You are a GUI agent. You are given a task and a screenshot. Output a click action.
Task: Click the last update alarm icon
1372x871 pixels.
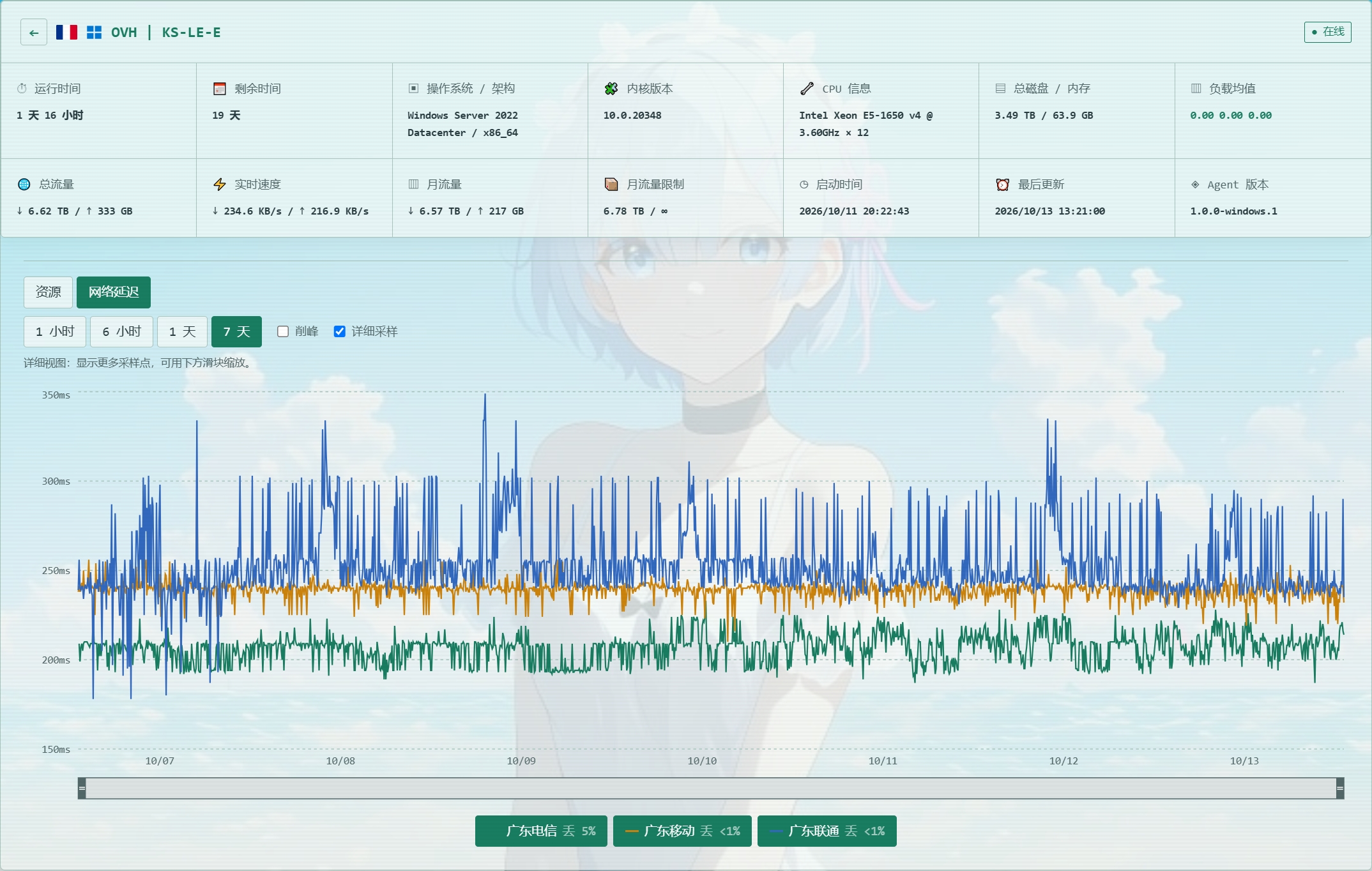click(x=1003, y=185)
